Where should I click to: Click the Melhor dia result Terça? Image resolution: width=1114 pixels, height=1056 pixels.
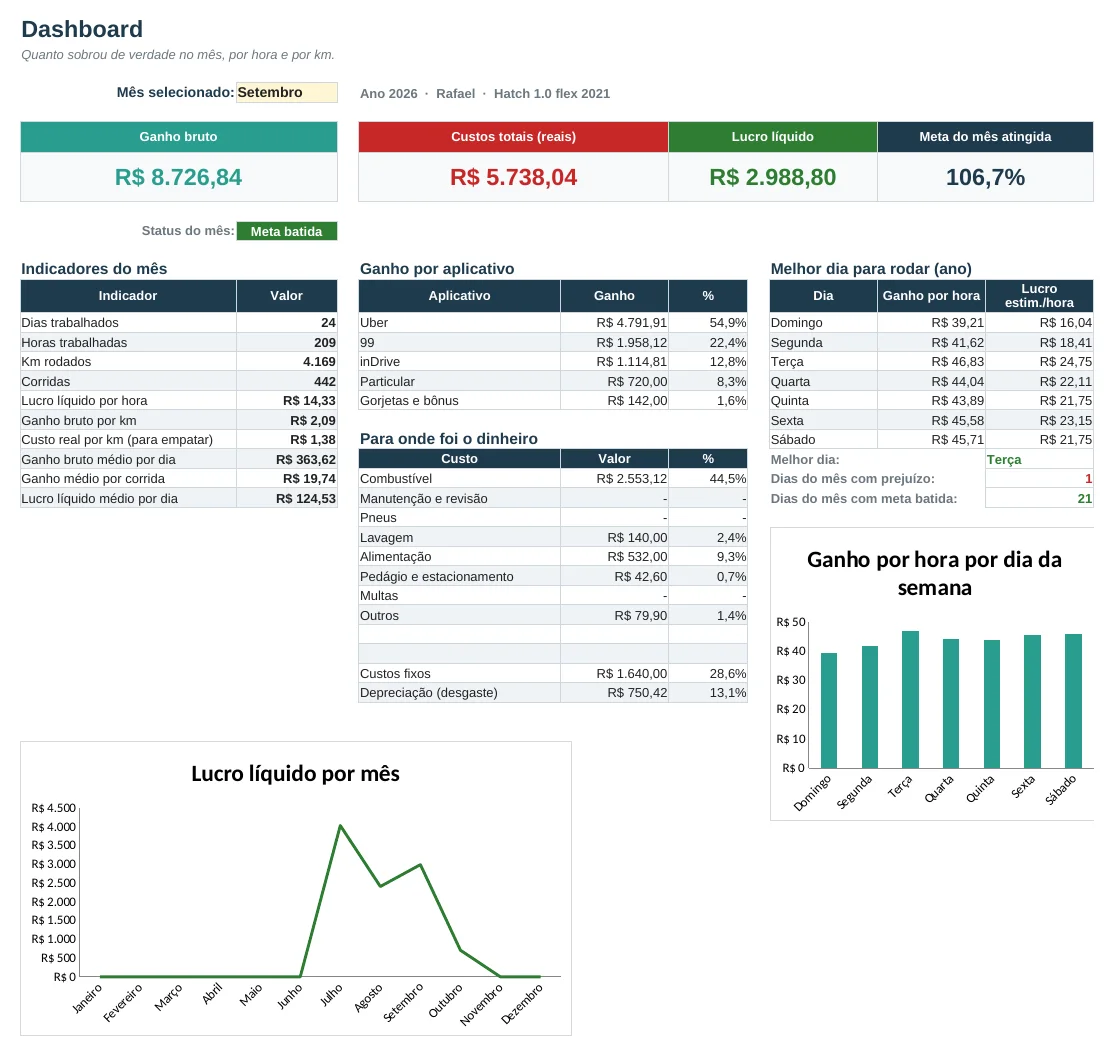point(1039,460)
